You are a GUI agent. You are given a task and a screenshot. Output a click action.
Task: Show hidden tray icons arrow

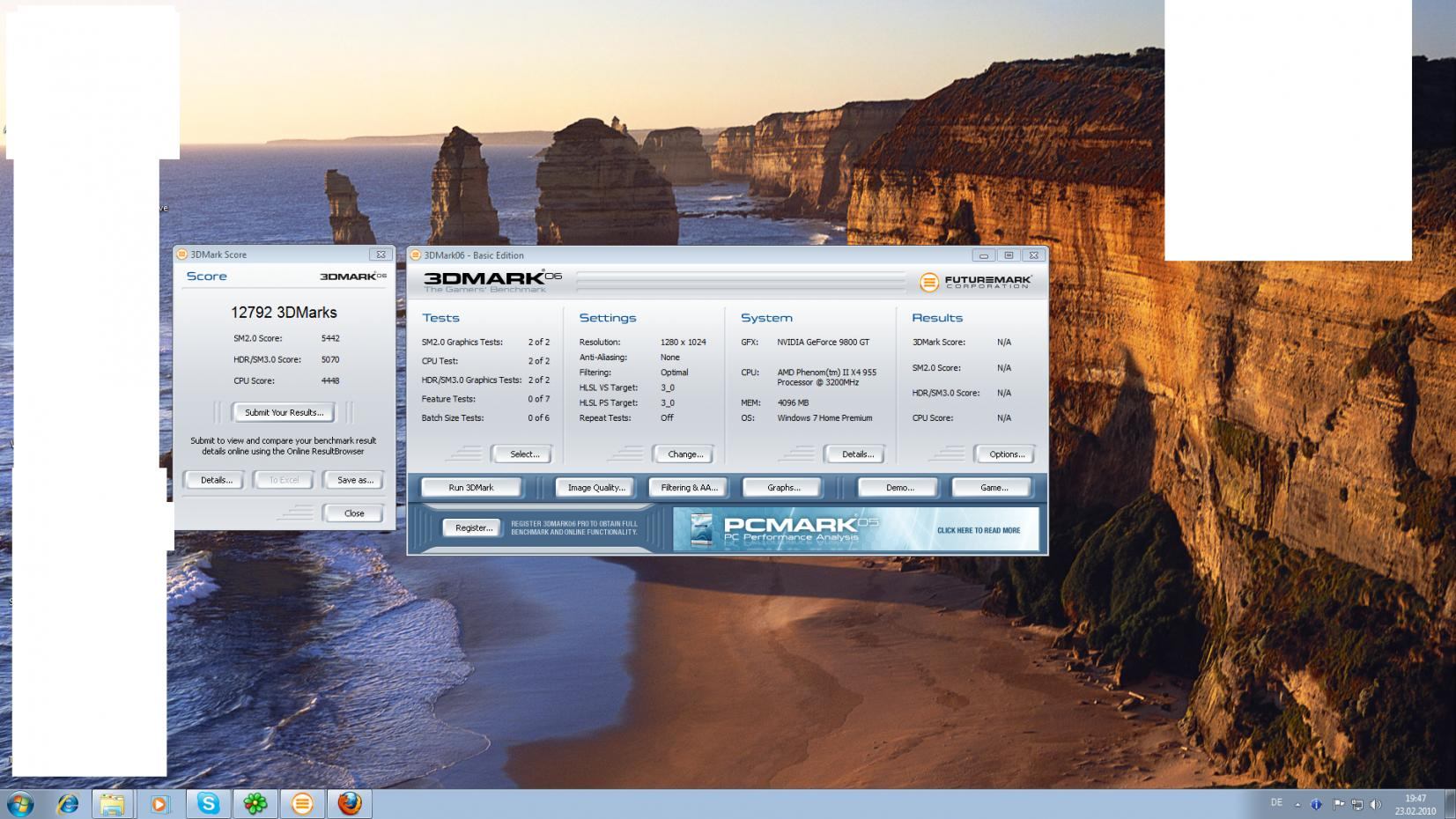click(x=1297, y=804)
